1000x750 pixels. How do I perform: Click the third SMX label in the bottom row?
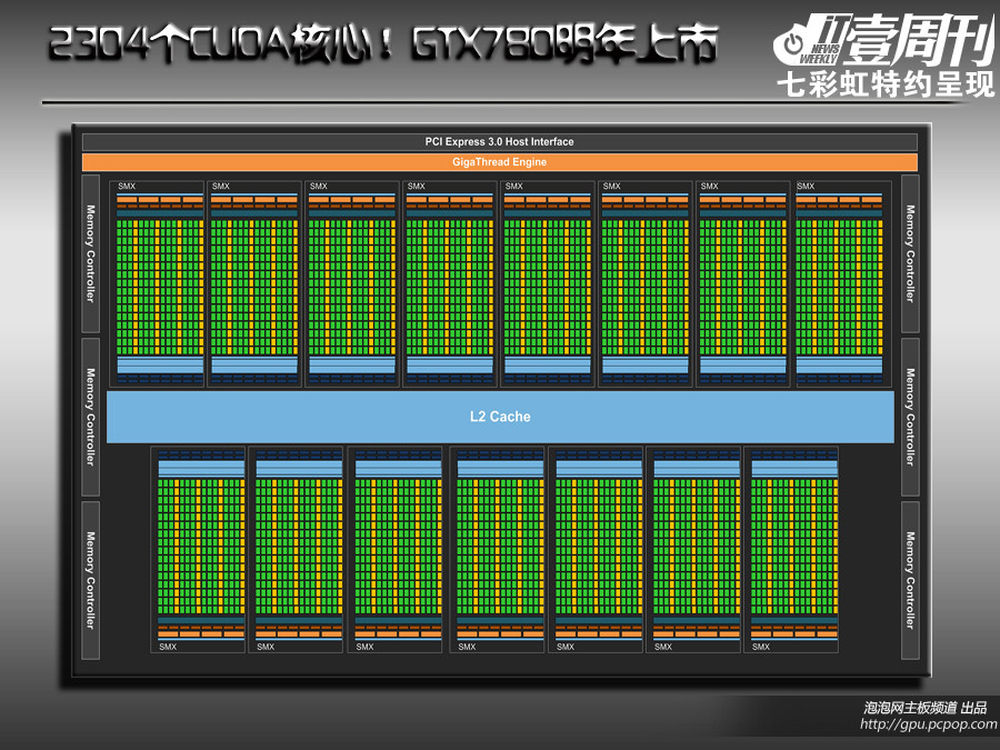365,647
